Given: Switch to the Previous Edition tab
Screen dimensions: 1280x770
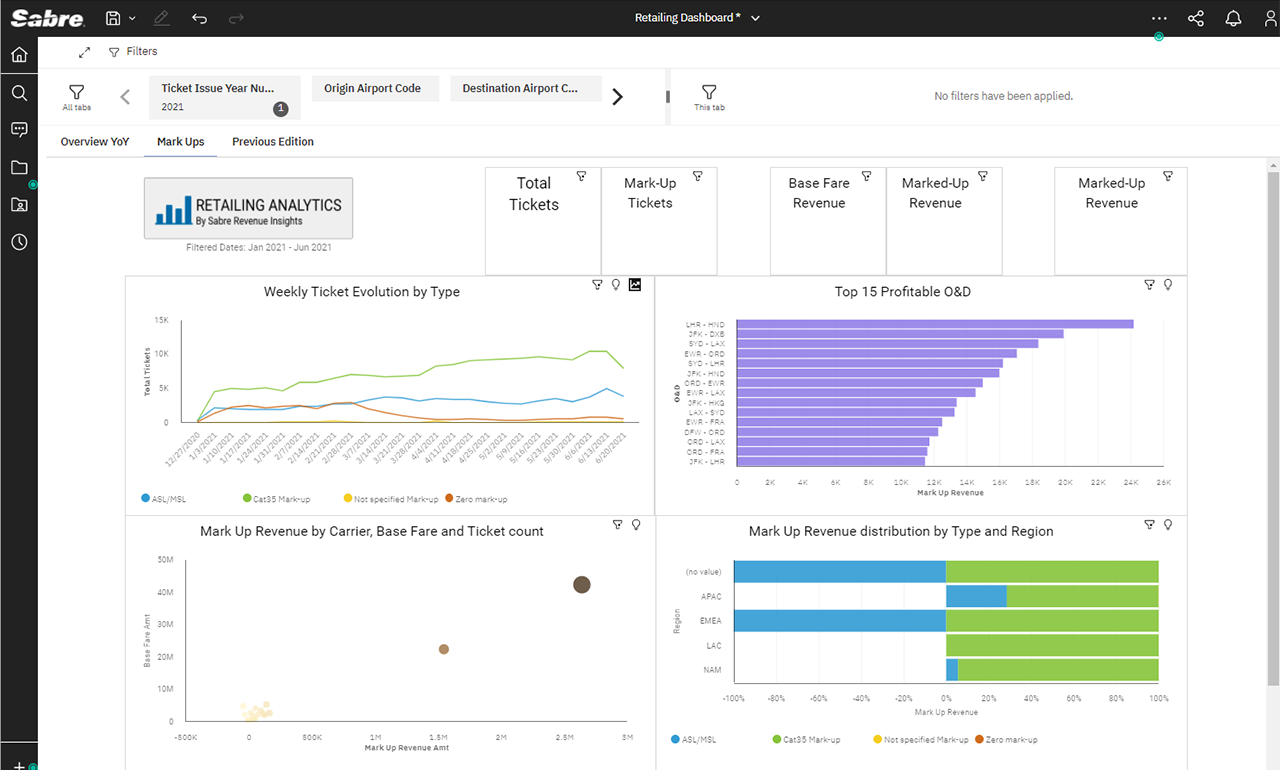Looking at the screenshot, I should pyautogui.click(x=272, y=142).
